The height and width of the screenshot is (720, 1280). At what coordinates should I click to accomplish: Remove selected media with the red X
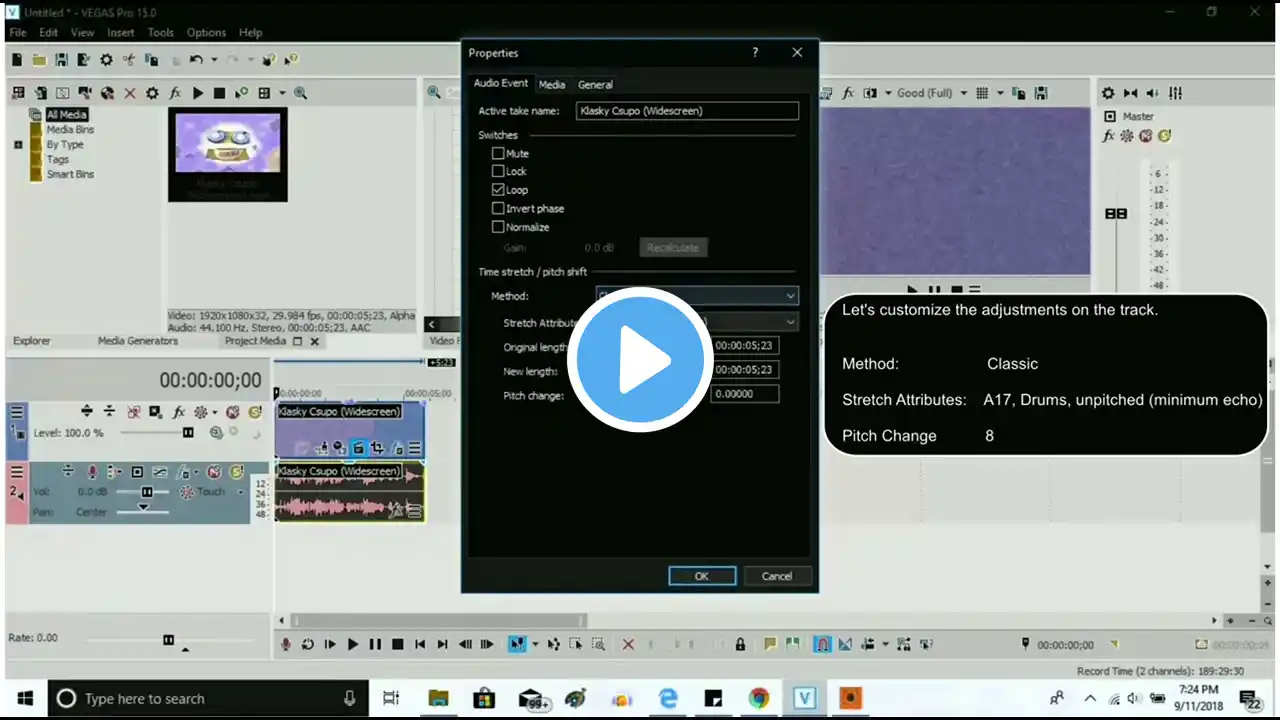(130, 93)
